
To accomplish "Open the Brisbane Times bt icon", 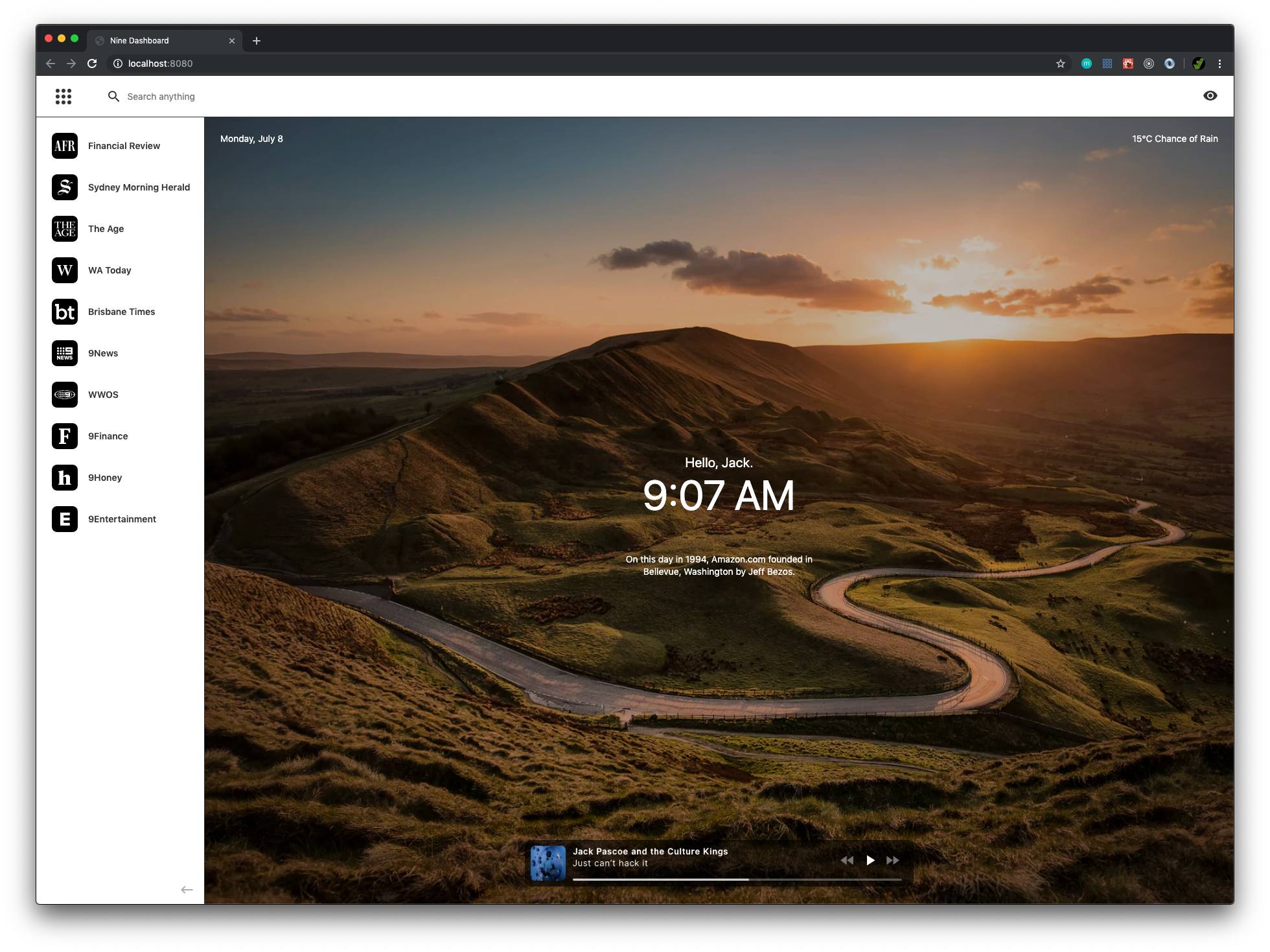I will click(x=65, y=312).
